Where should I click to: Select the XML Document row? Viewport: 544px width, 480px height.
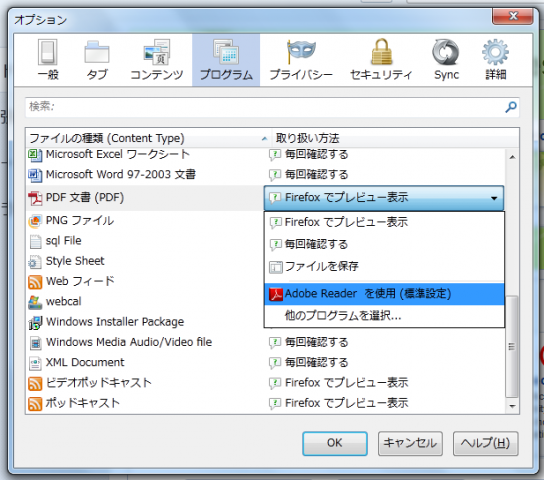265,362
